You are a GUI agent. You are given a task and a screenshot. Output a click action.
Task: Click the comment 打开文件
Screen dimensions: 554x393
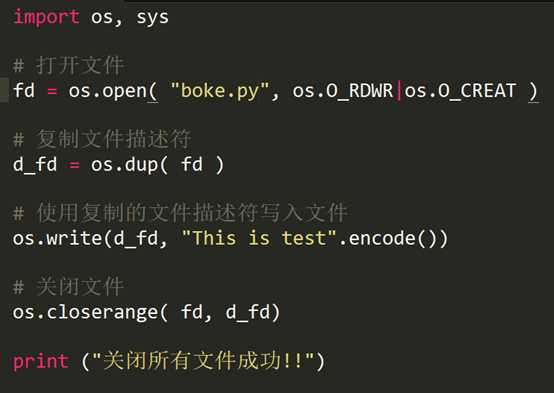[x=69, y=65]
